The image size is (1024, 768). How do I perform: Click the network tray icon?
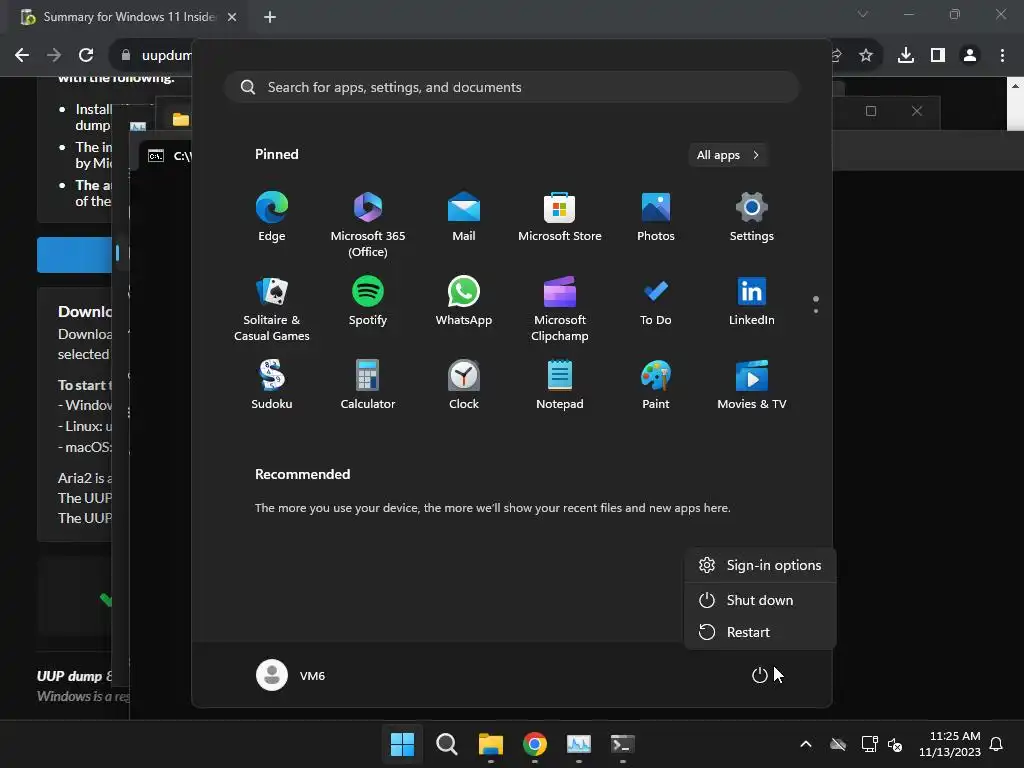(869, 744)
